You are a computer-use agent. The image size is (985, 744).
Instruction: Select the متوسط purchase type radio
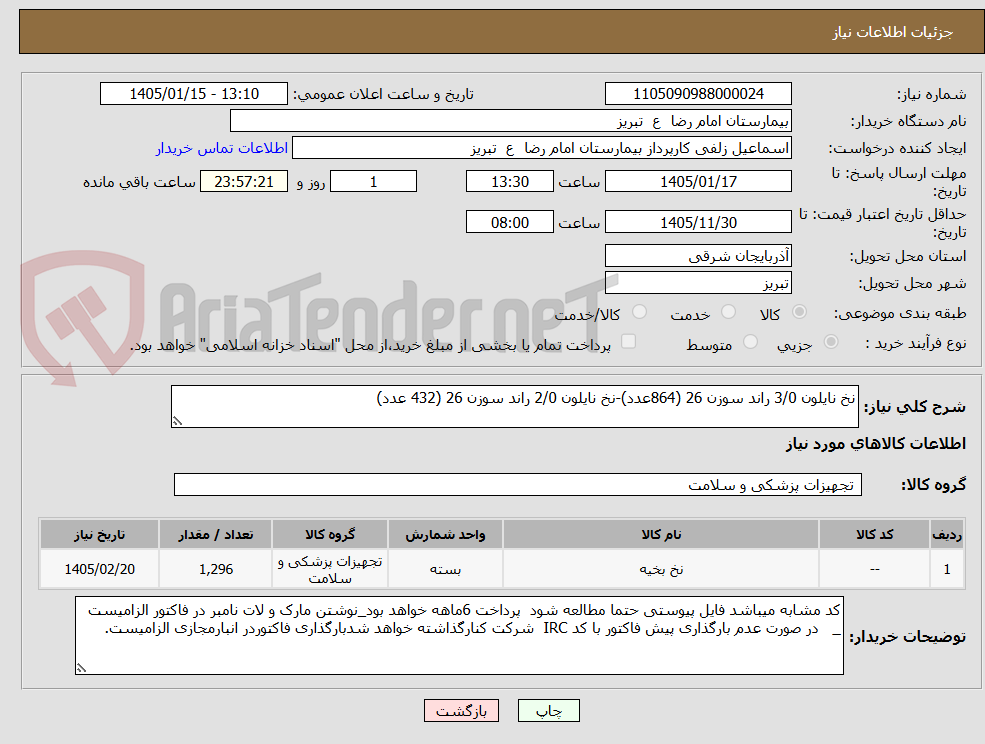(x=750, y=342)
